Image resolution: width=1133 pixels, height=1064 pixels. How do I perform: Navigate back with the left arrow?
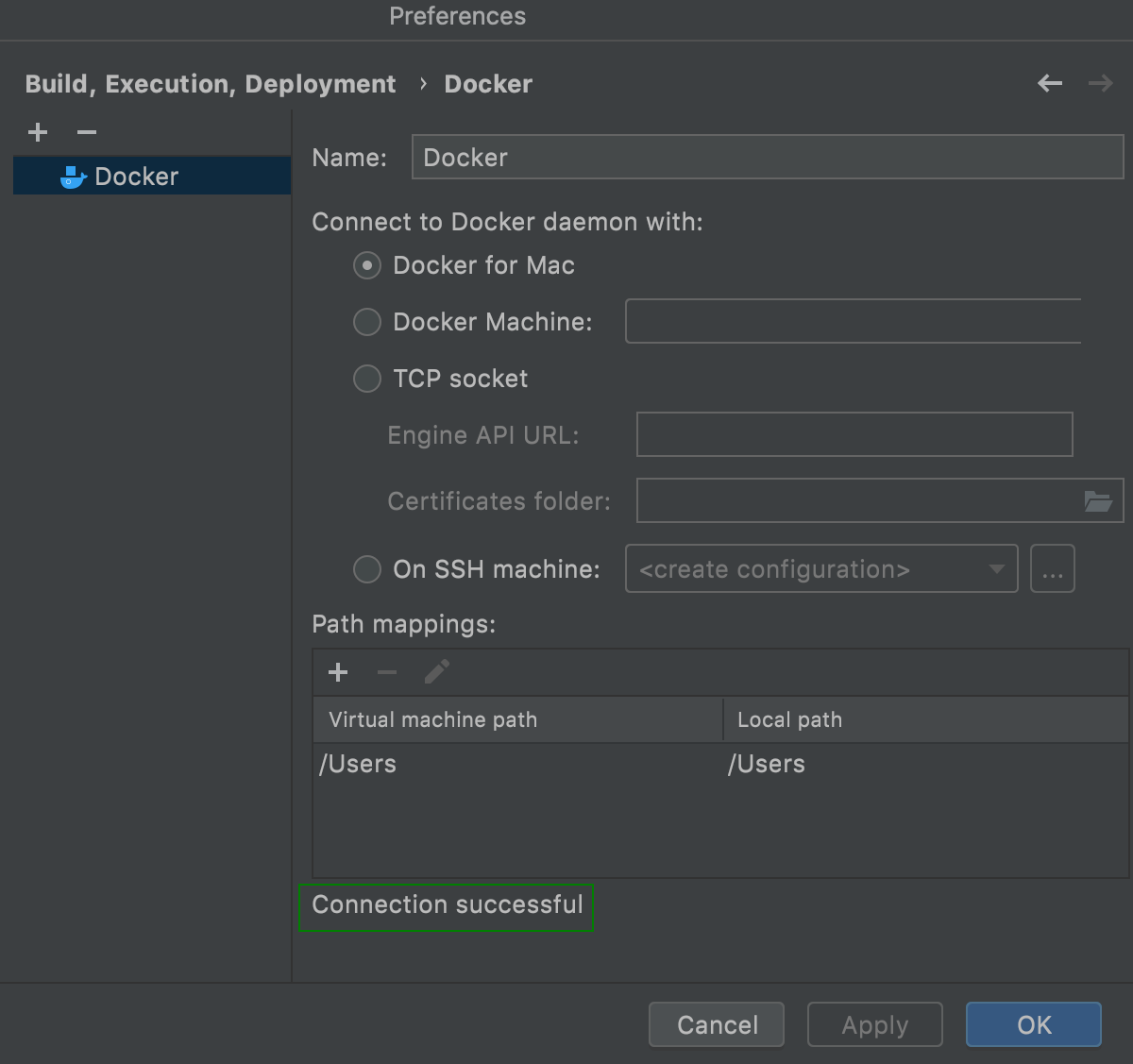click(1050, 84)
